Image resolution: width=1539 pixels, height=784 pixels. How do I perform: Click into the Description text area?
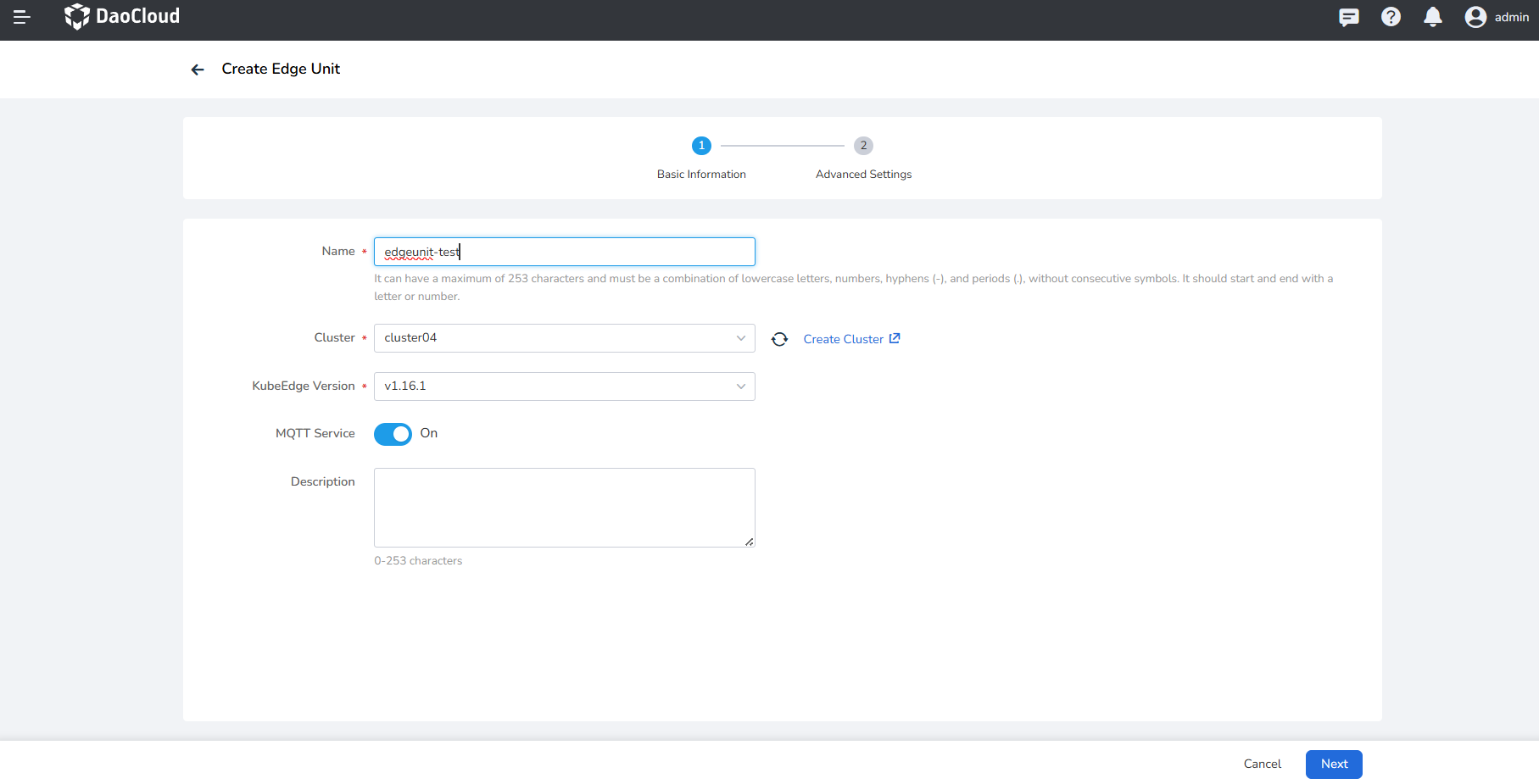564,507
